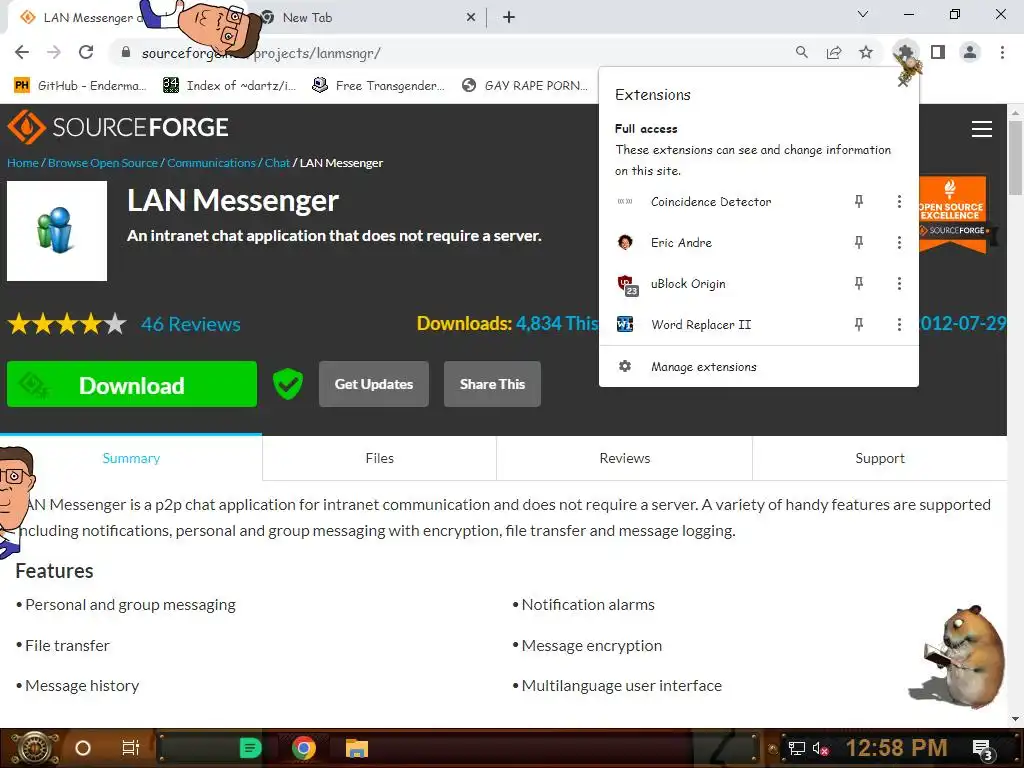Bookmark this page with the star icon

click(x=866, y=52)
